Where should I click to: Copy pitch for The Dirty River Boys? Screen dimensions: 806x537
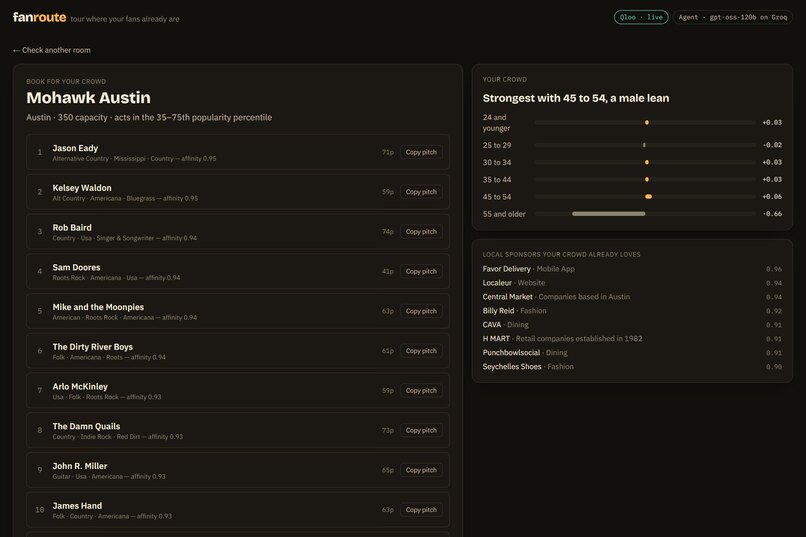coord(421,351)
